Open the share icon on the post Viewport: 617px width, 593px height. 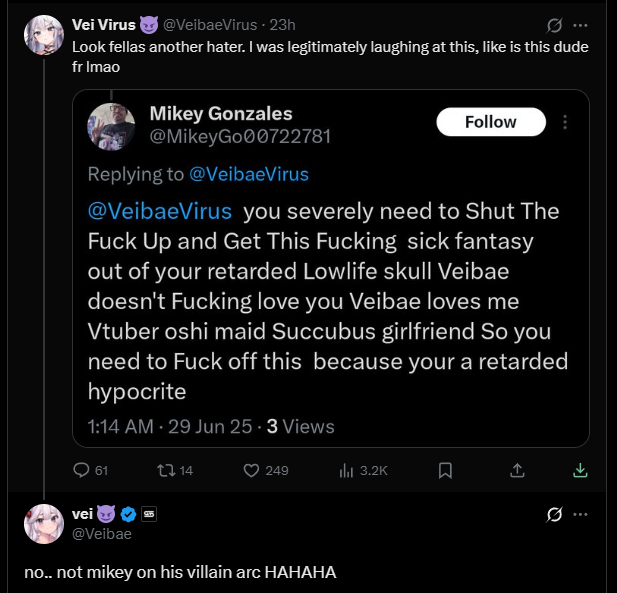517,469
